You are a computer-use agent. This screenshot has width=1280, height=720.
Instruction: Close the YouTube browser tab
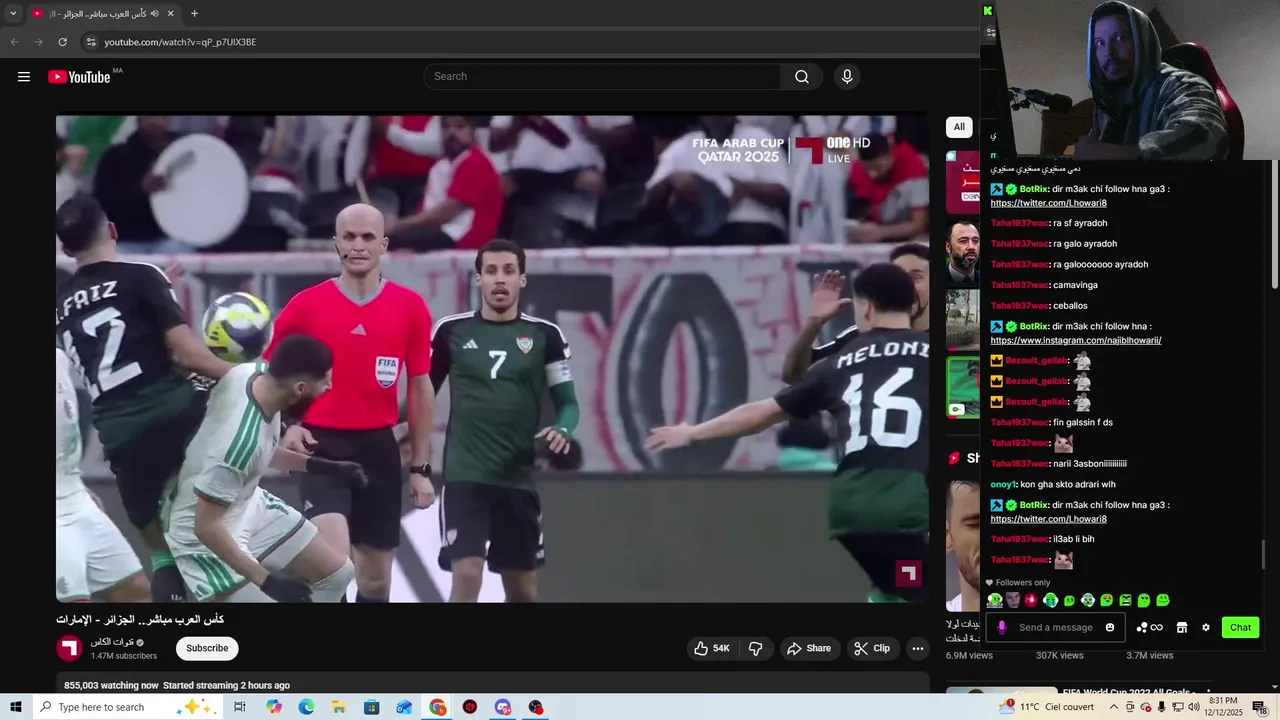click(x=170, y=13)
